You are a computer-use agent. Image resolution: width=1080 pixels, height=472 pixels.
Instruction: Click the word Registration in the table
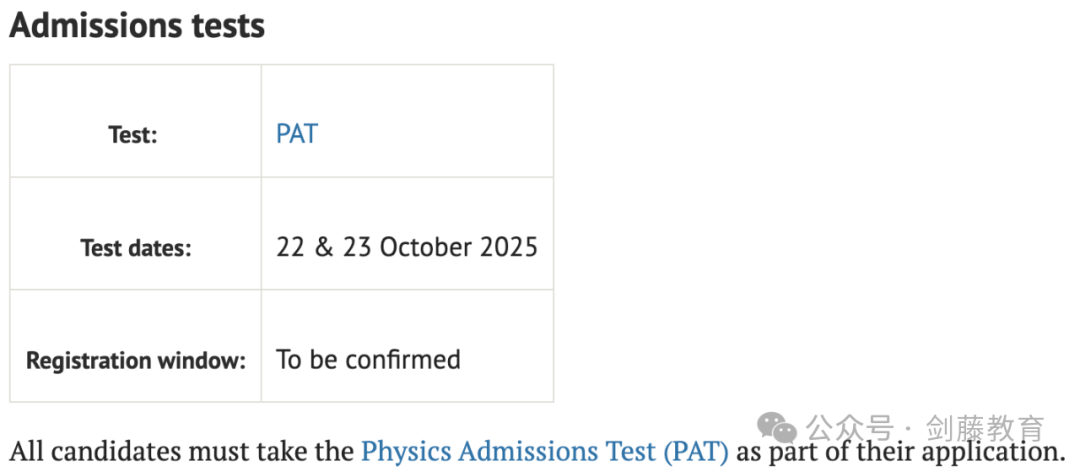tap(83, 360)
